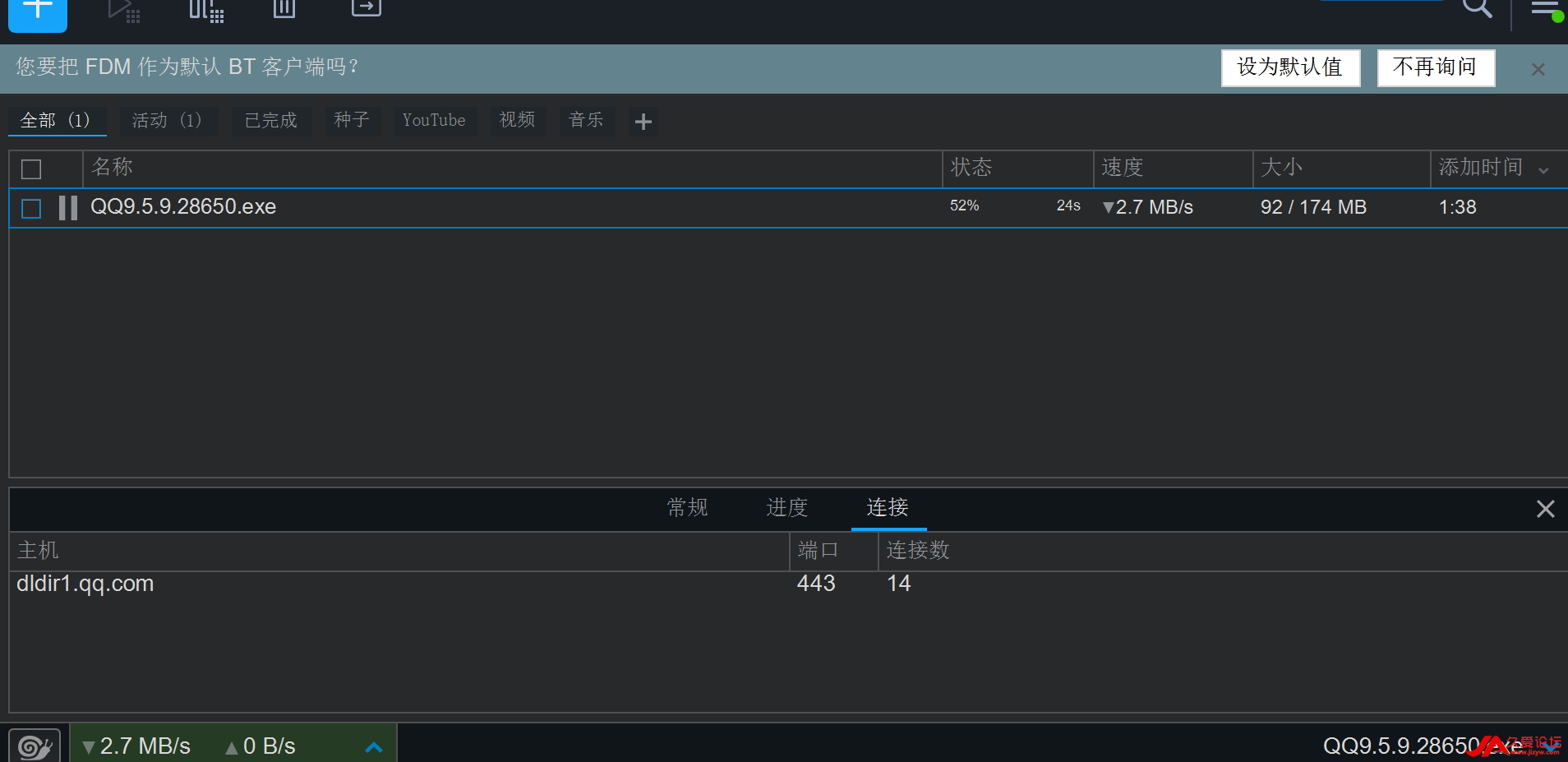Open the 常规 details tab

(x=688, y=508)
